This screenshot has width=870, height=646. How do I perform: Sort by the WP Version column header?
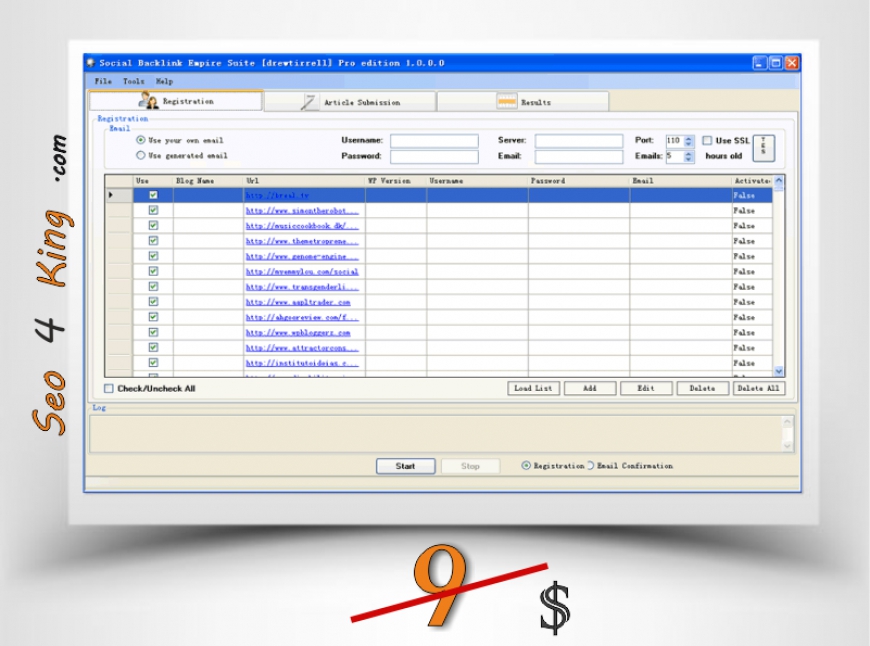396,181
